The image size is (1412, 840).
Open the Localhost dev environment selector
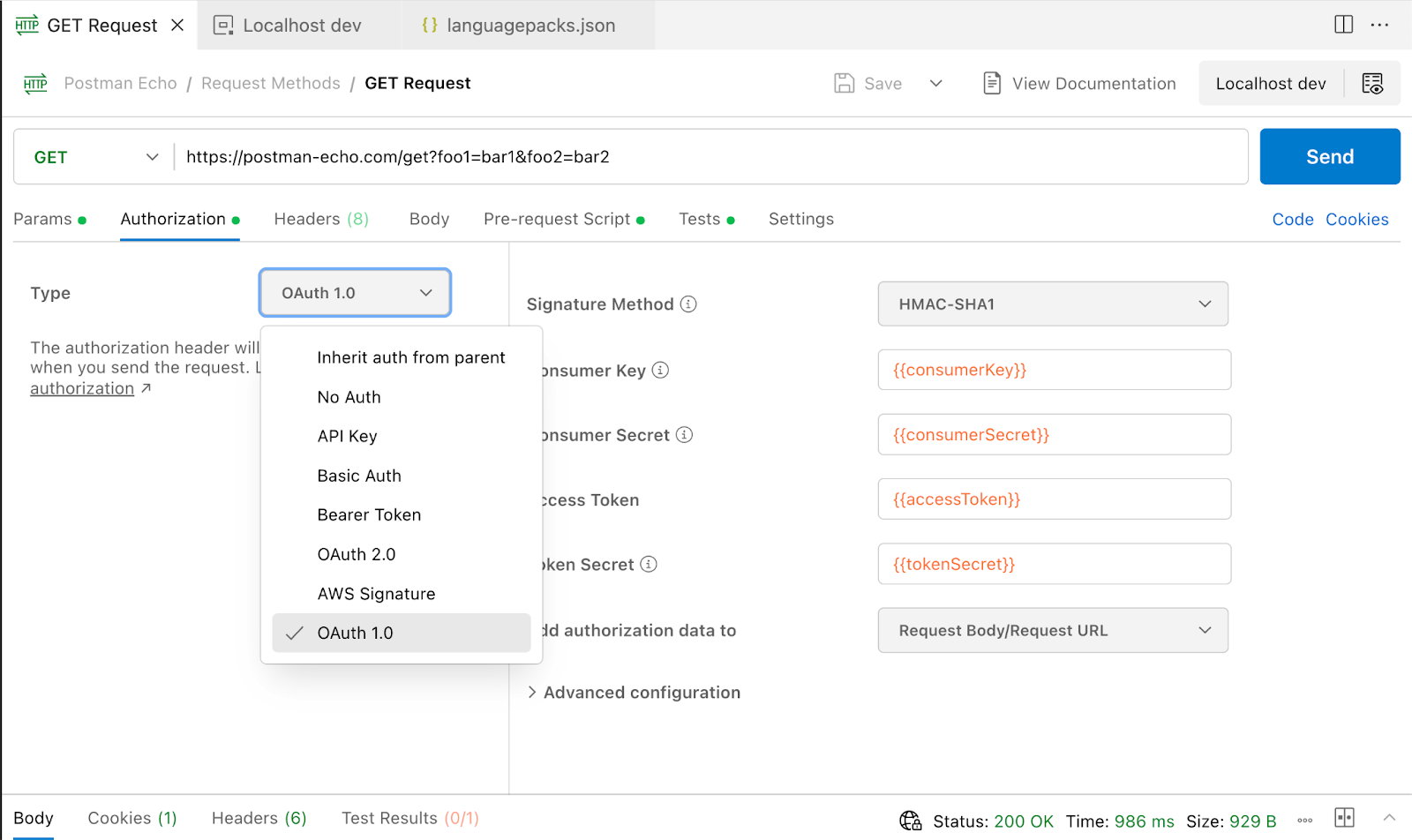click(1271, 83)
